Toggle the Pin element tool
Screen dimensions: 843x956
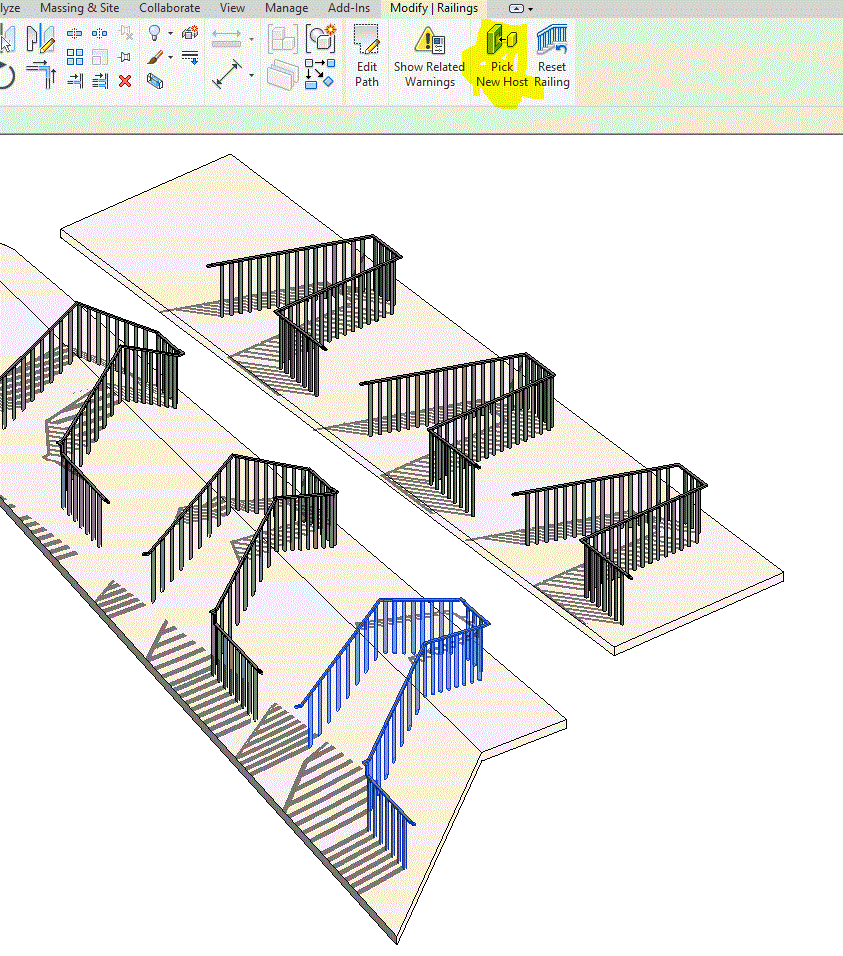[x=127, y=56]
